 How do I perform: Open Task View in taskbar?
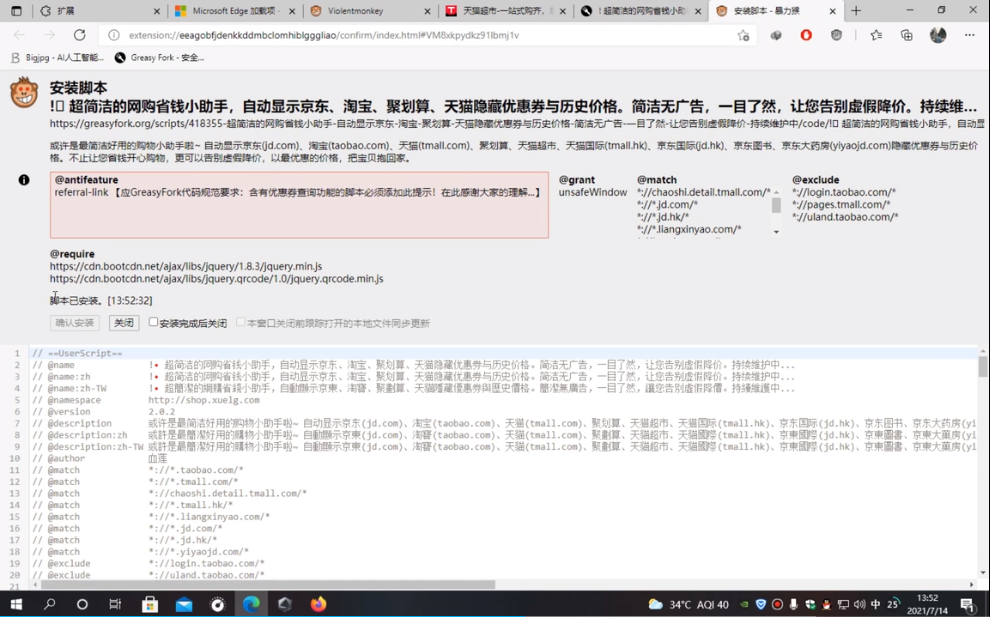(115, 604)
